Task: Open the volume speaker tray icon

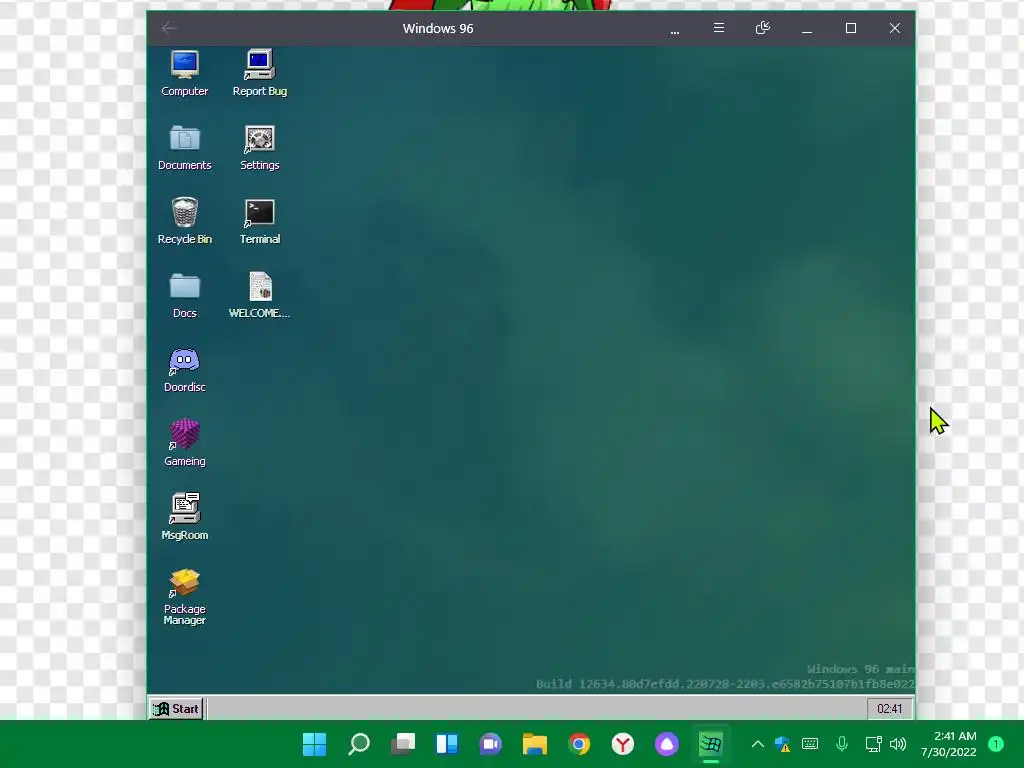Action: tap(898, 744)
